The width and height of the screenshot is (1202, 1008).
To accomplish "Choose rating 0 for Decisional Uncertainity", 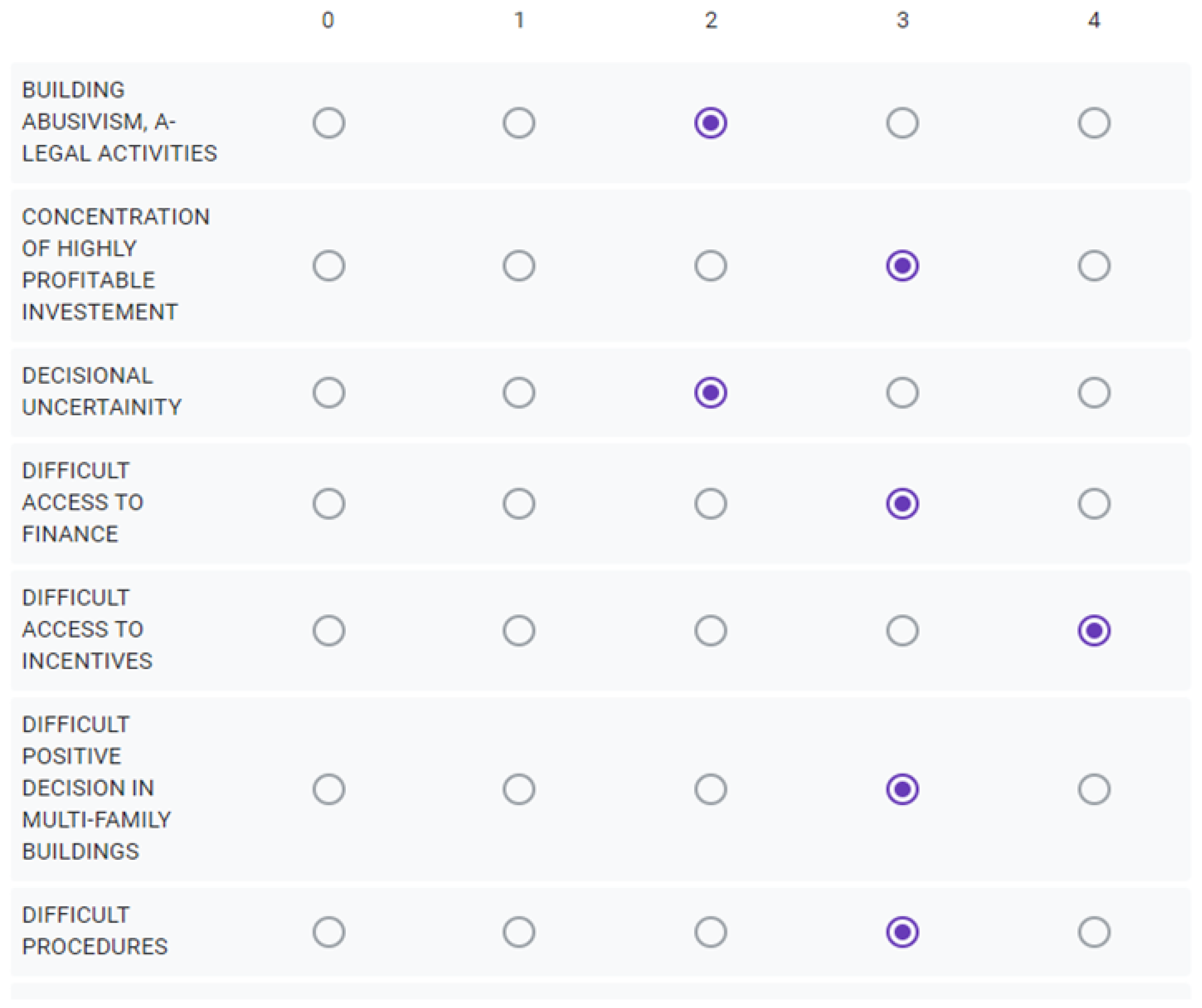I will (329, 393).
